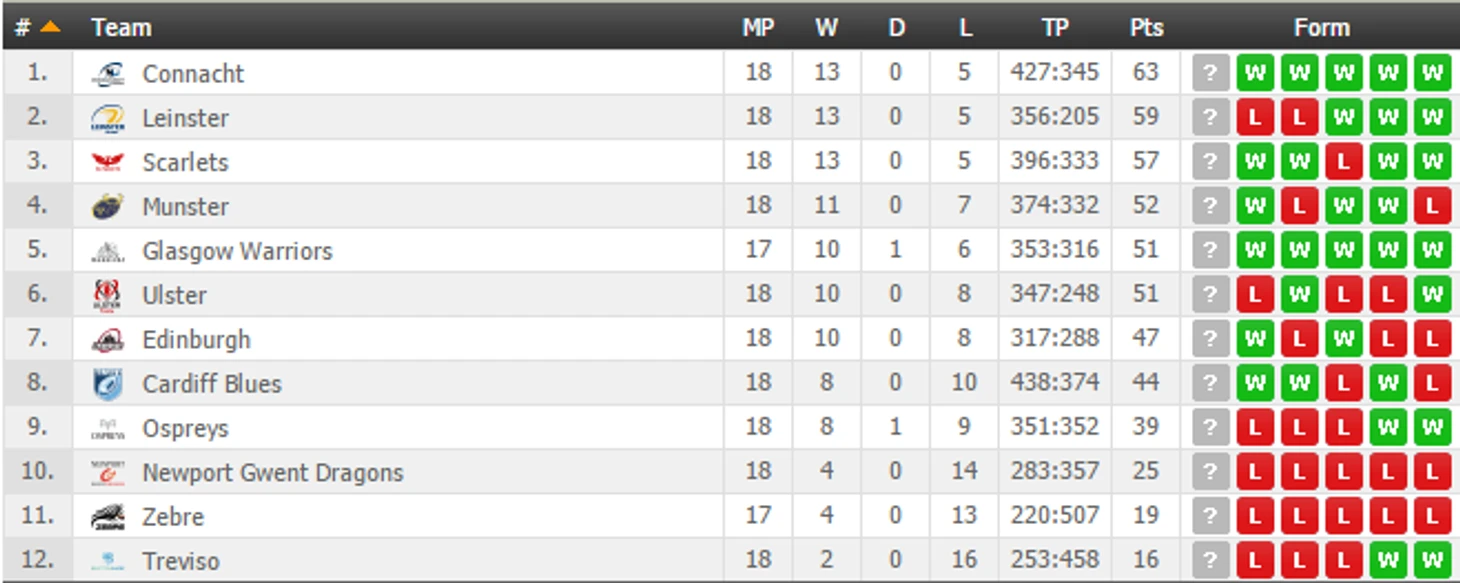Click the Munster team crest
This screenshot has height=583, width=1460.
[108, 207]
